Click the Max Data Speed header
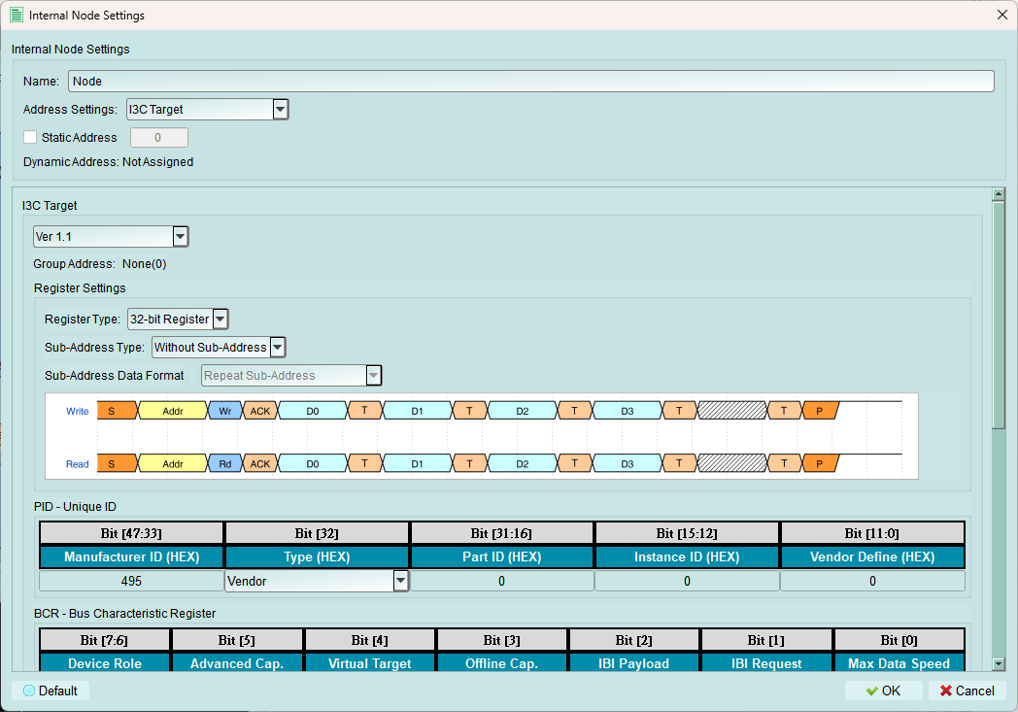 click(899, 663)
